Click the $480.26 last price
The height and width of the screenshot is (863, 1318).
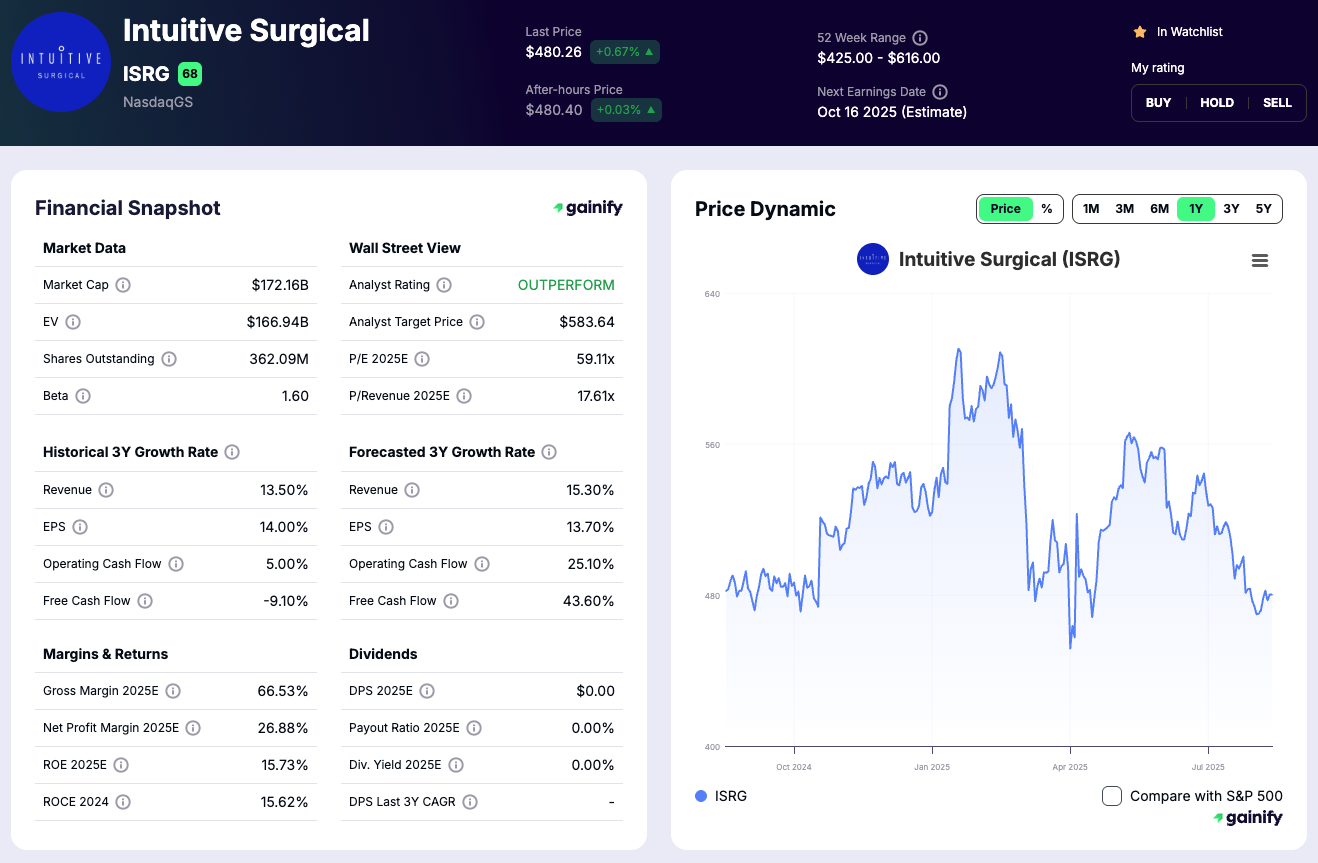[x=554, y=52]
